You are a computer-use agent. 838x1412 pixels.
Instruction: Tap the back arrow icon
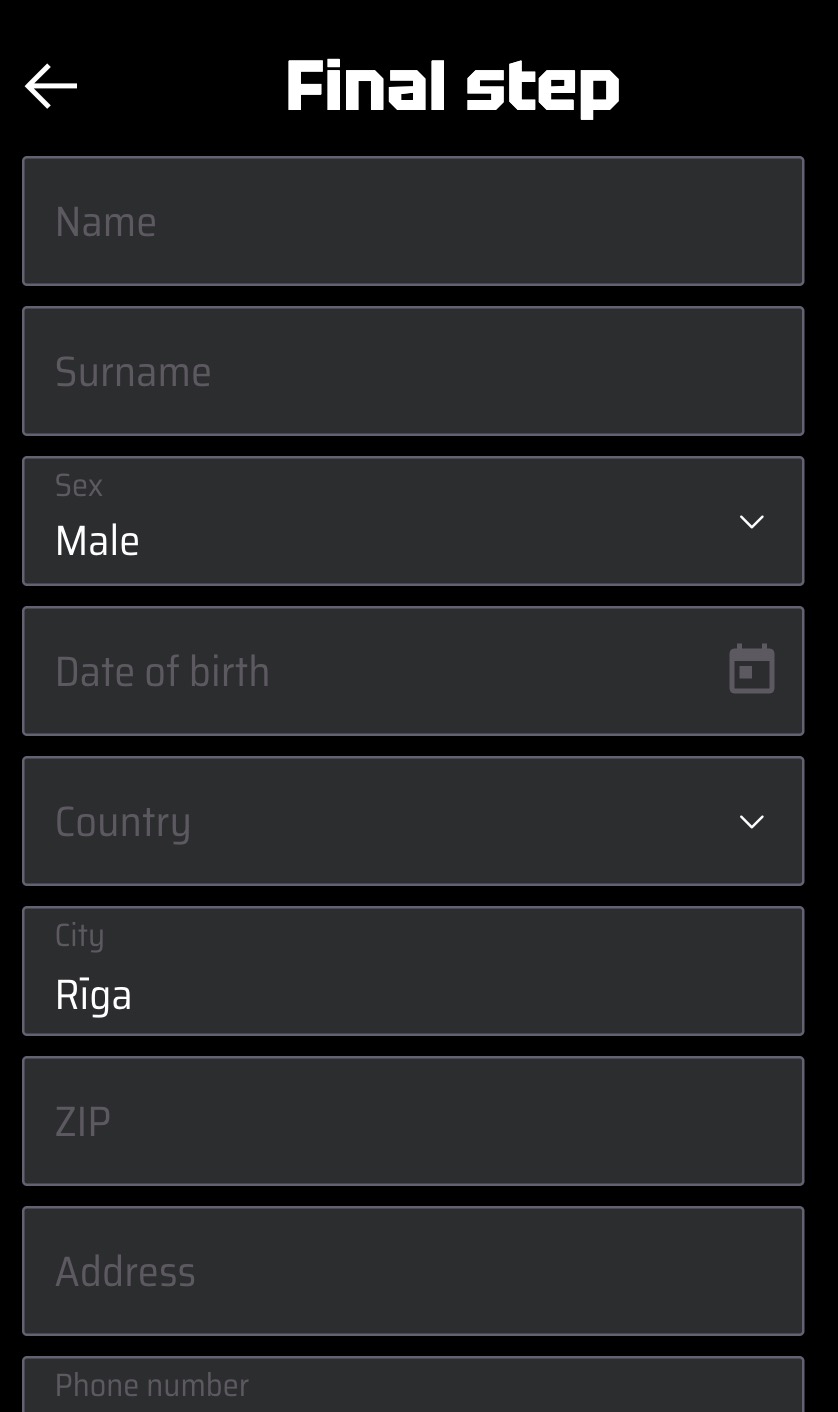click(51, 86)
